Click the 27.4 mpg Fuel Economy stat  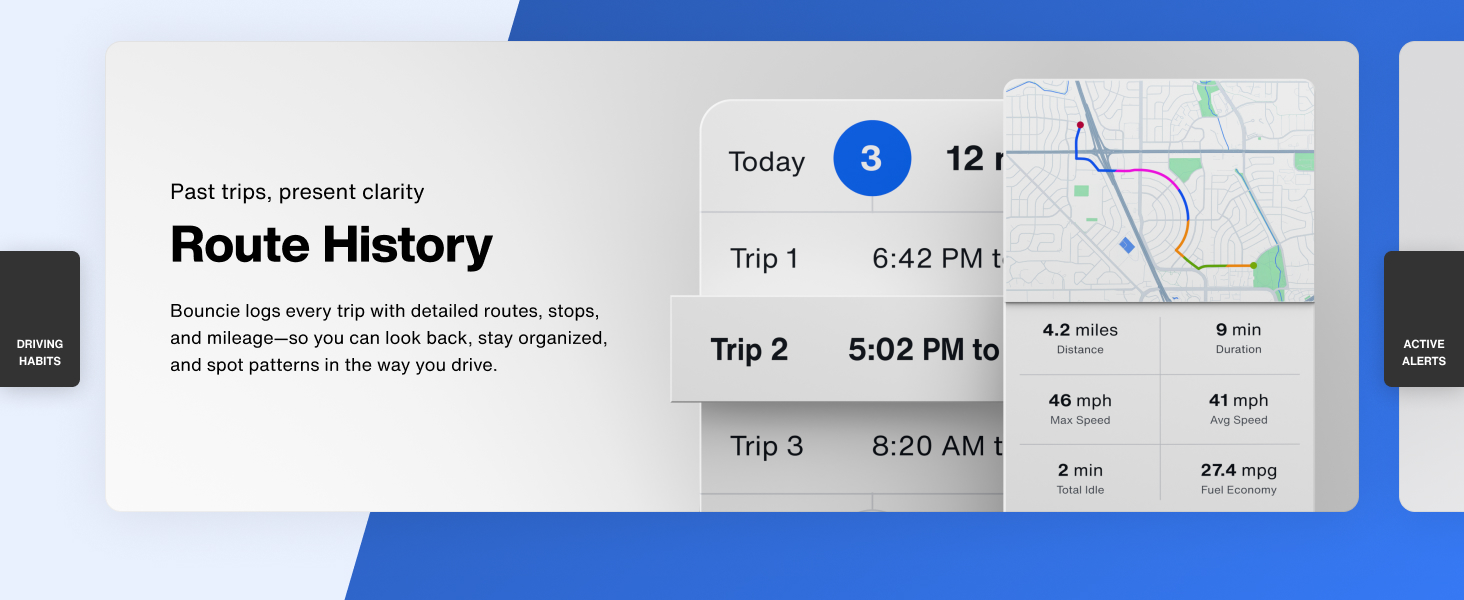click(x=1236, y=479)
